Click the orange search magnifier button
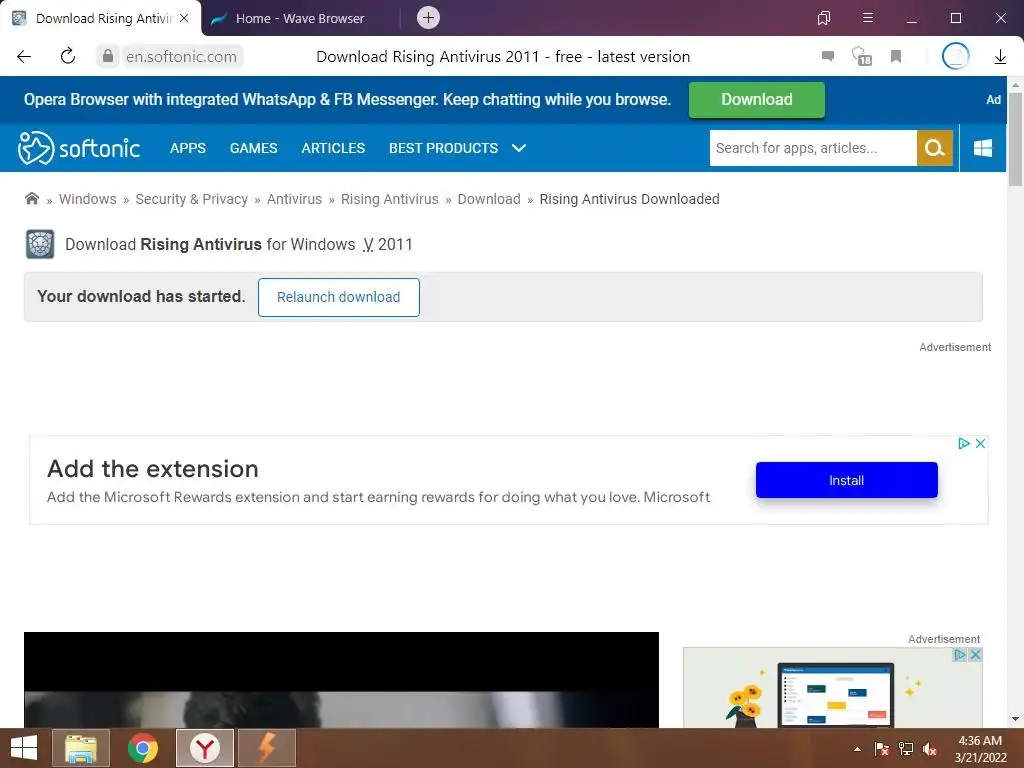Screen dimensions: 1024x768 [935, 148]
